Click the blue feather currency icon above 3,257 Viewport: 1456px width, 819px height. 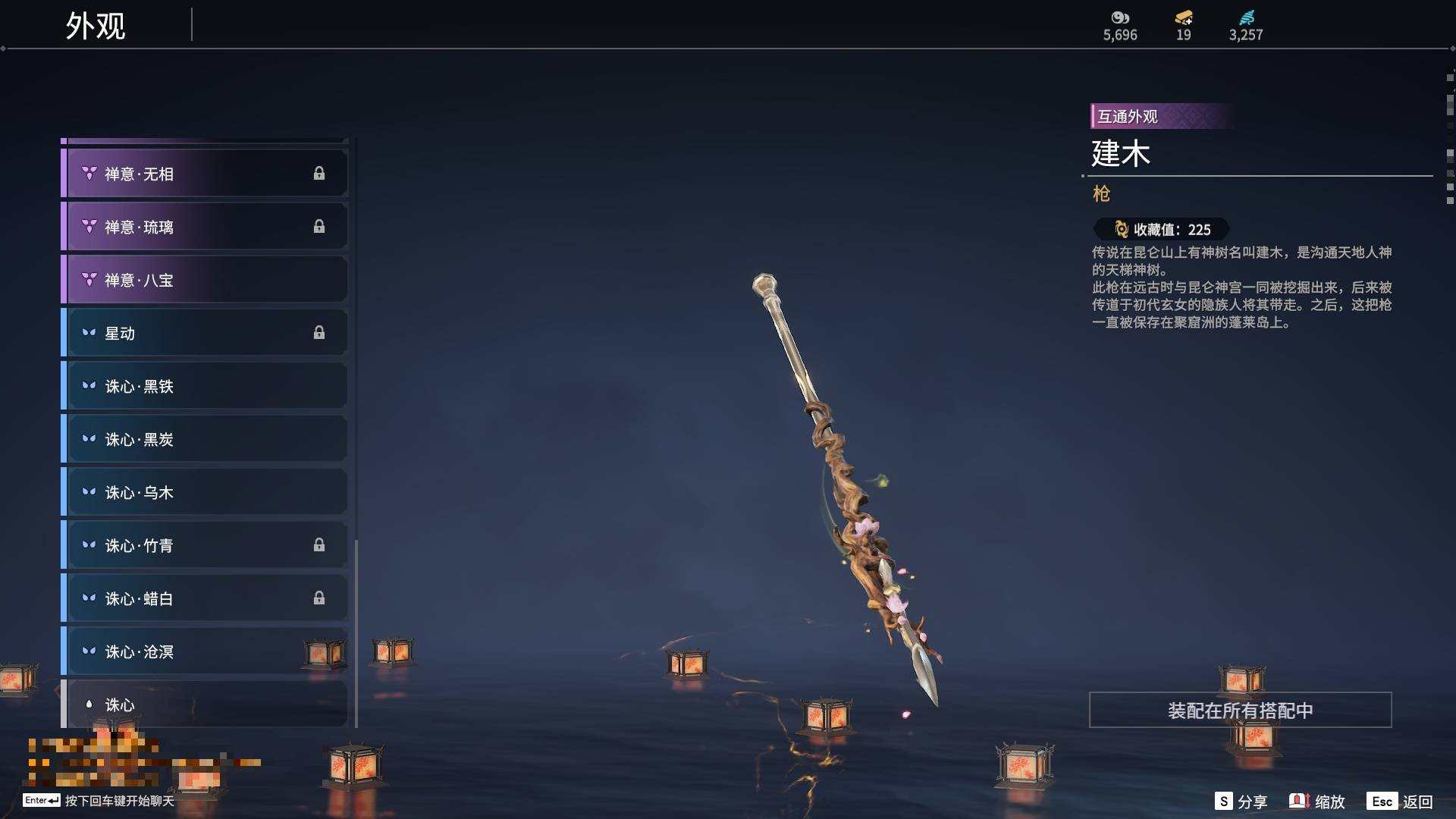click(1247, 17)
